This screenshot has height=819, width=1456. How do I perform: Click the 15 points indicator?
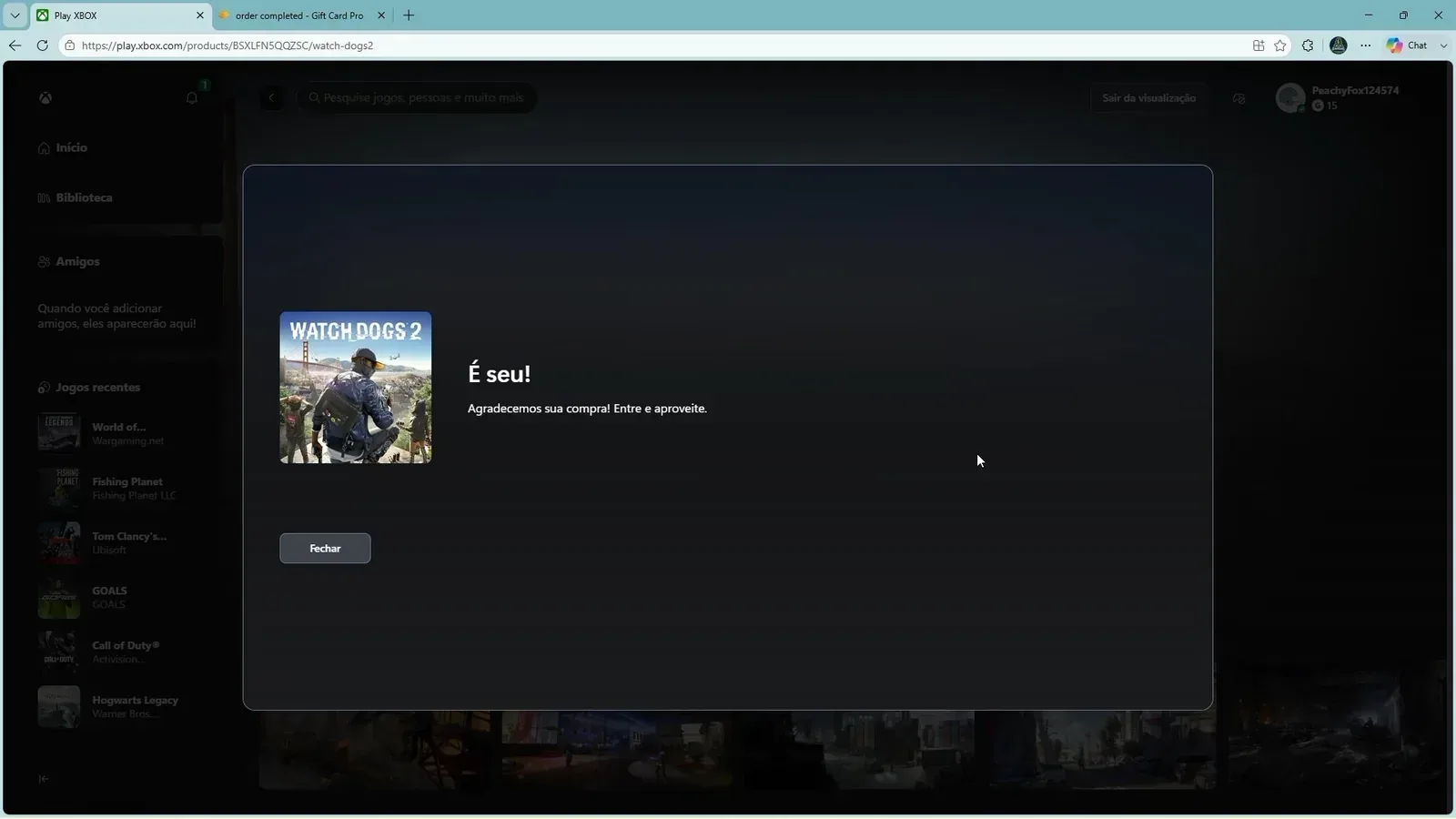click(x=1325, y=106)
